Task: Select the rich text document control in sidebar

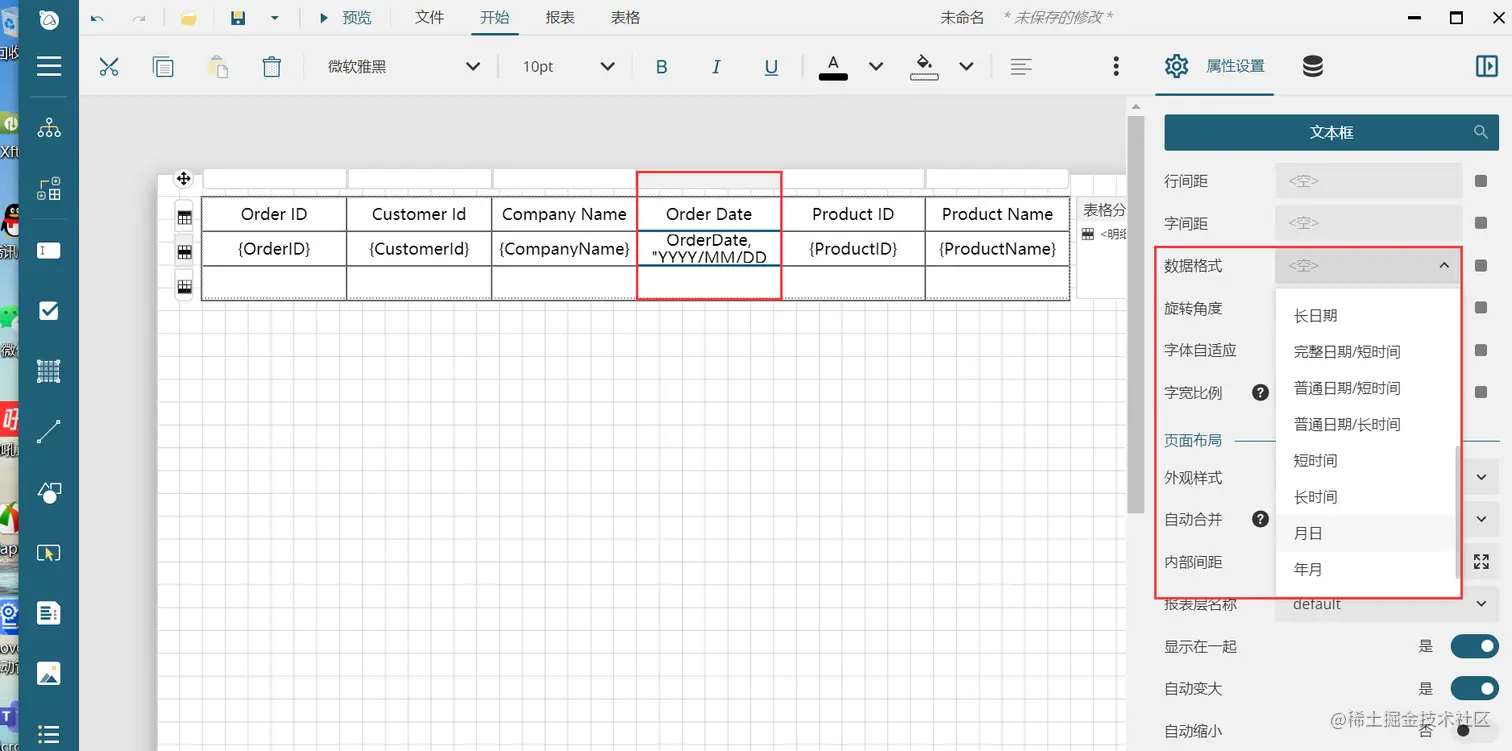Action: pyautogui.click(x=49, y=612)
